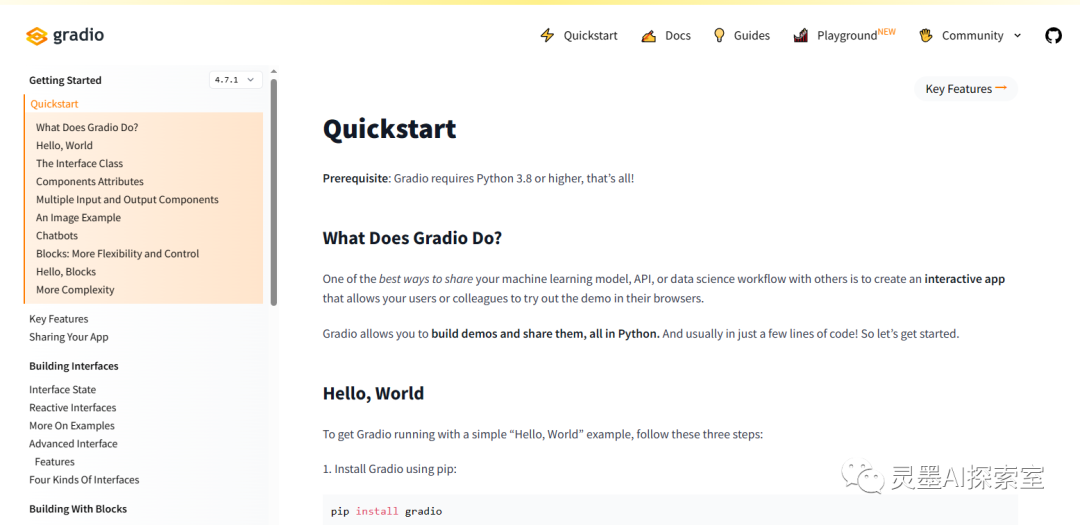Click the Playground icon in navbar
This screenshot has height=525, width=1080.
click(801, 35)
